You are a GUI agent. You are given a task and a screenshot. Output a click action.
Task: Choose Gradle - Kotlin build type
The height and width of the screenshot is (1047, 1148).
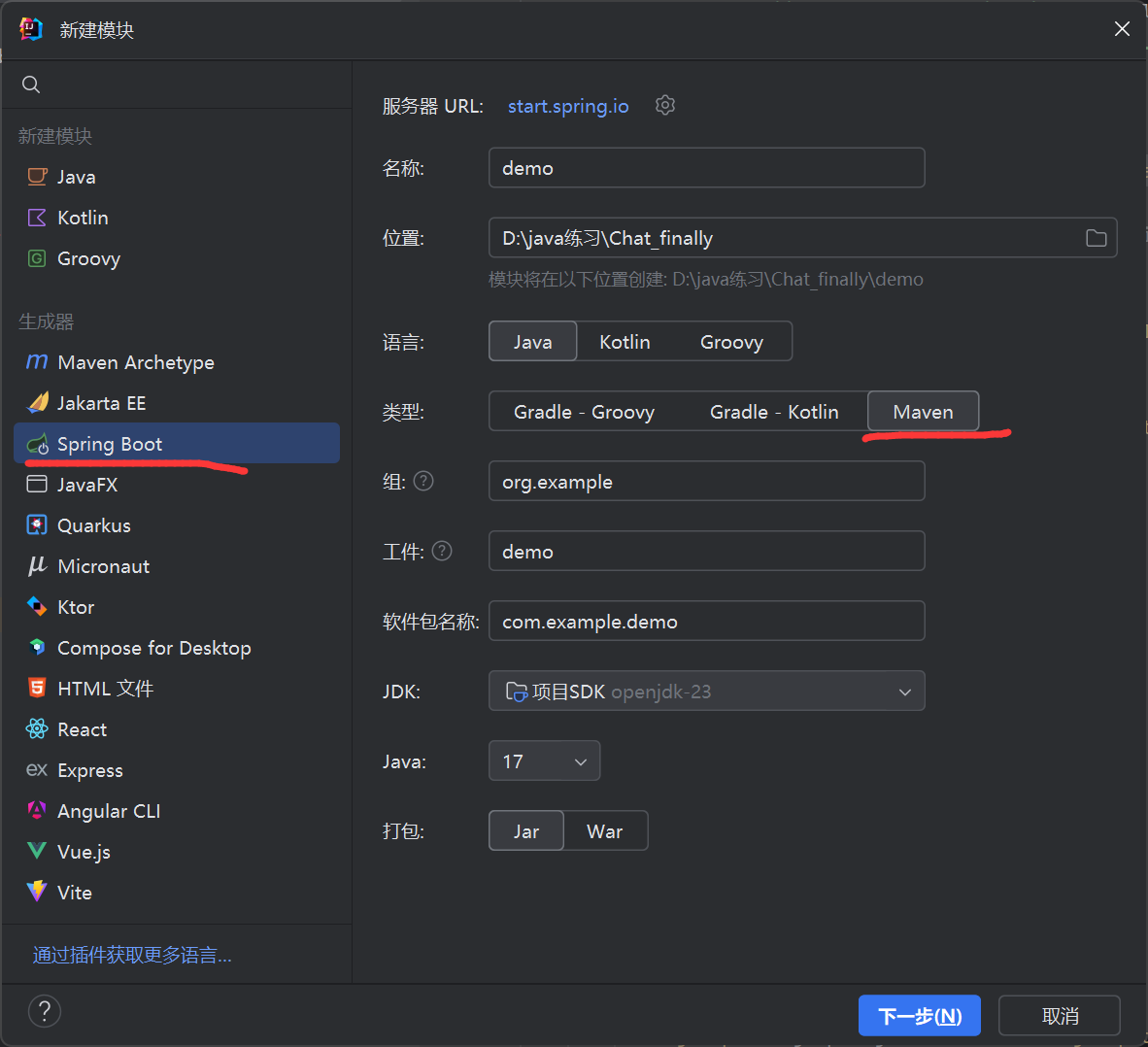[774, 412]
